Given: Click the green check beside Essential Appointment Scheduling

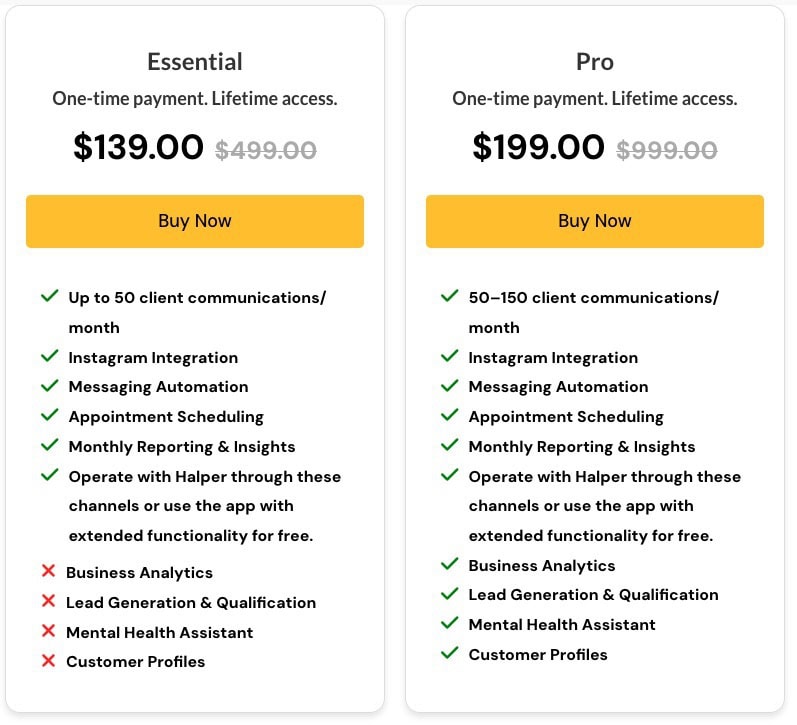Looking at the screenshot, I should pos(49,415).
